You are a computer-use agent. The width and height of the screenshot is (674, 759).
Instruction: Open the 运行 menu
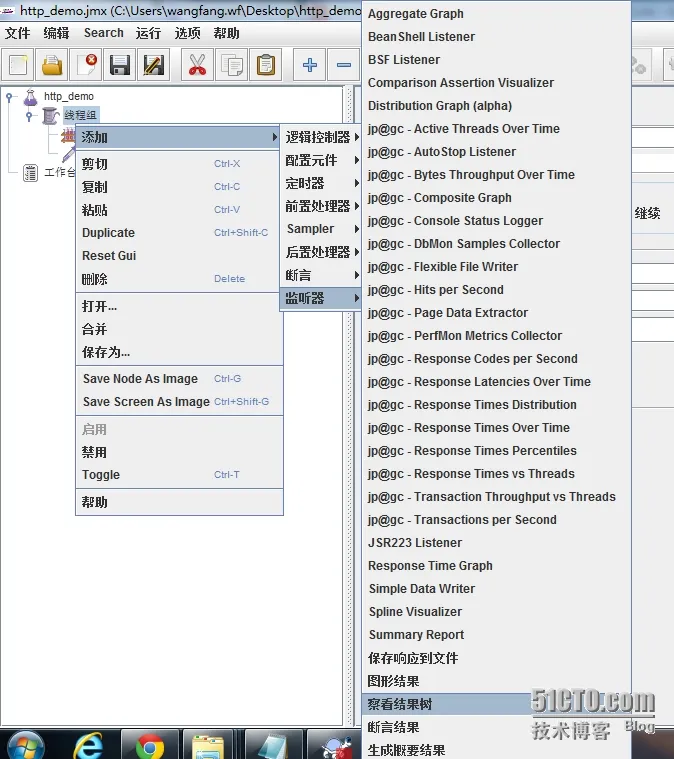point(148,33)
